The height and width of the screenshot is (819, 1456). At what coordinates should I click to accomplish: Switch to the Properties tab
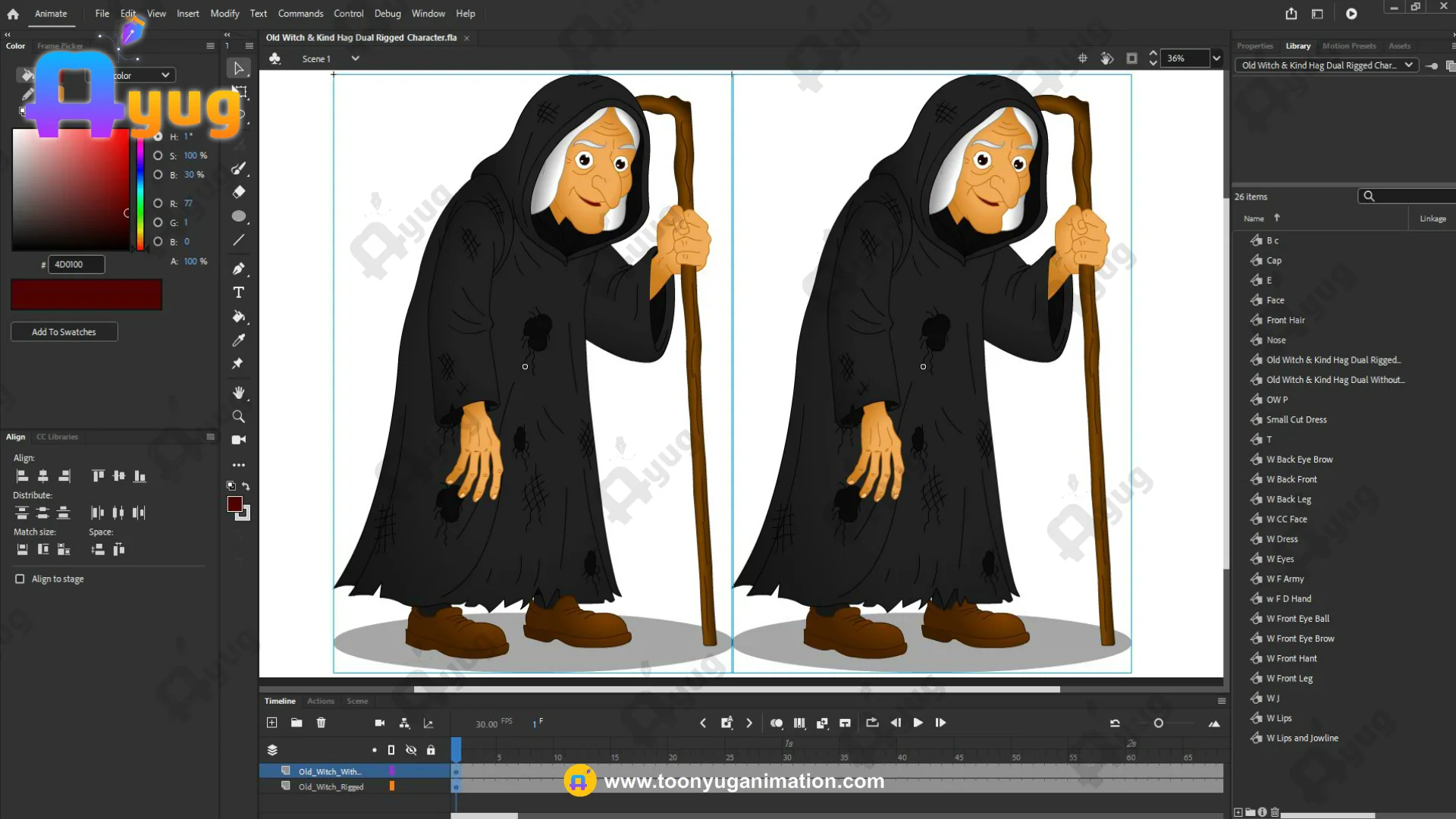[x=1254, y=46]
